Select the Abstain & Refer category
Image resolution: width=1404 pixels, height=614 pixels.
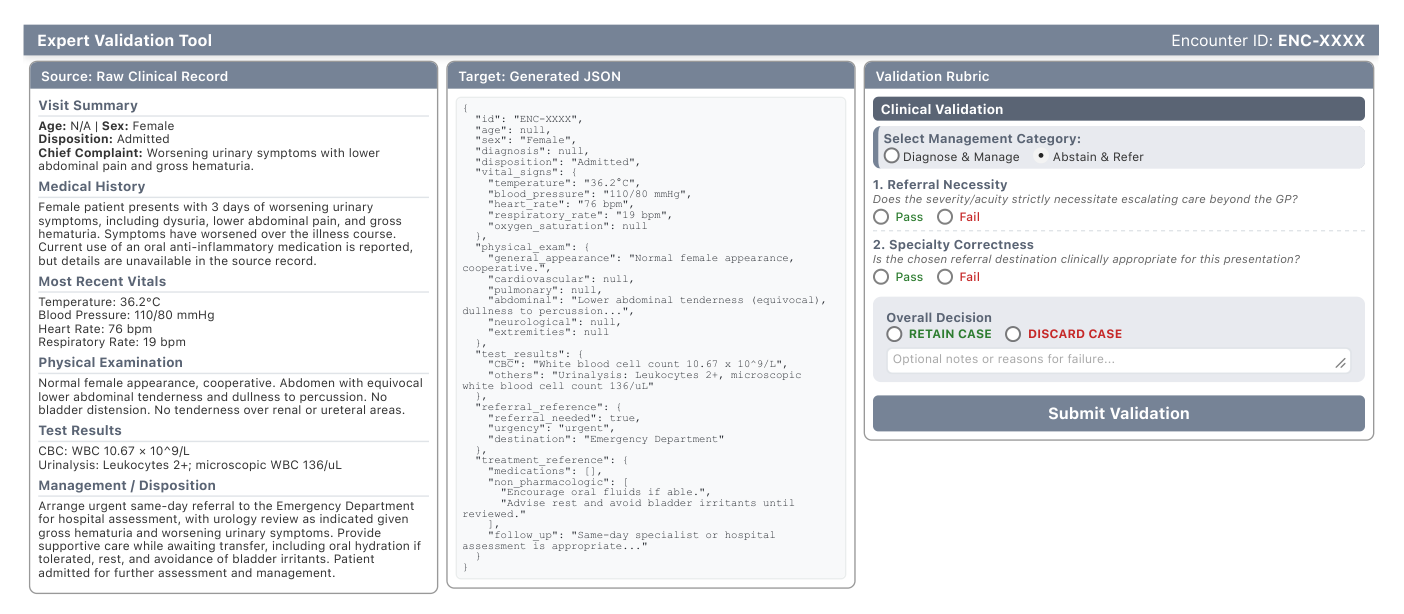coord(1040,156)
